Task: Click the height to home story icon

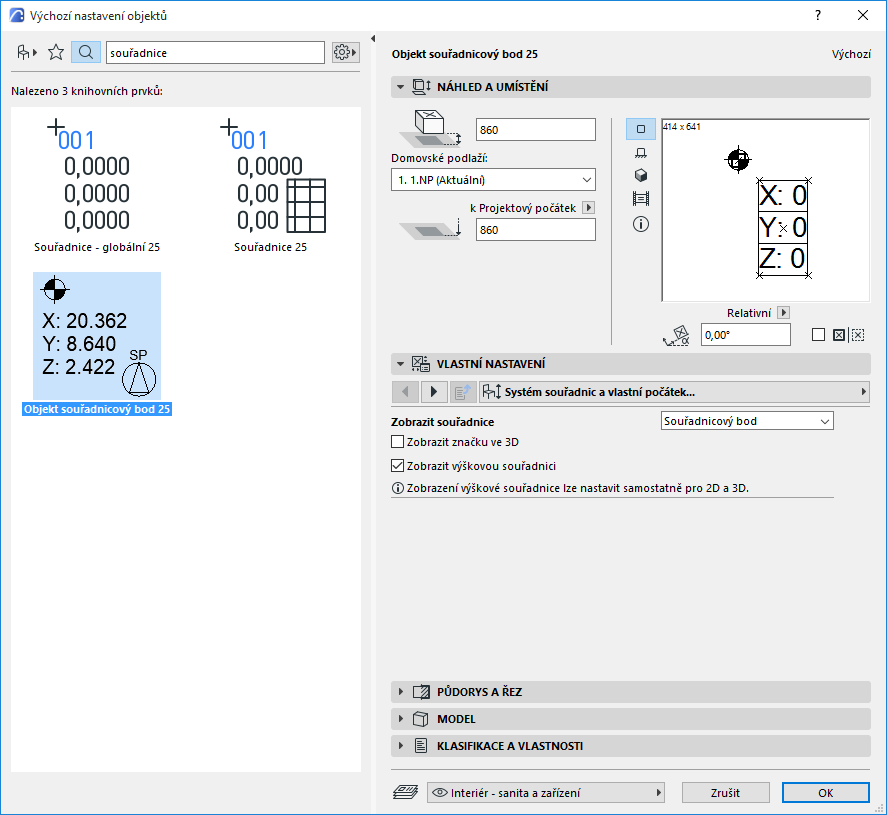Action: (430, 129)
